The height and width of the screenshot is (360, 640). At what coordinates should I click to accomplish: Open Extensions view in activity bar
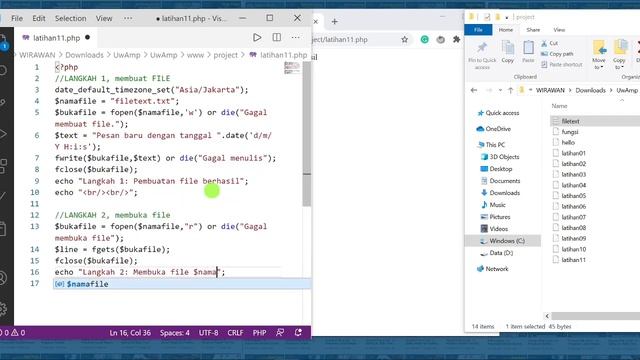3,166
